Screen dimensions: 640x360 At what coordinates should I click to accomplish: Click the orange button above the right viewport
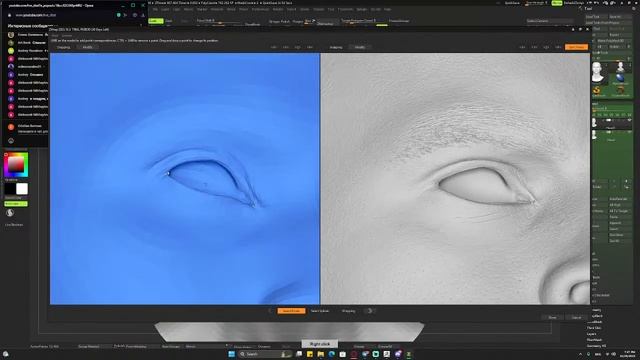pyautogui.click(x=576, y=47)
